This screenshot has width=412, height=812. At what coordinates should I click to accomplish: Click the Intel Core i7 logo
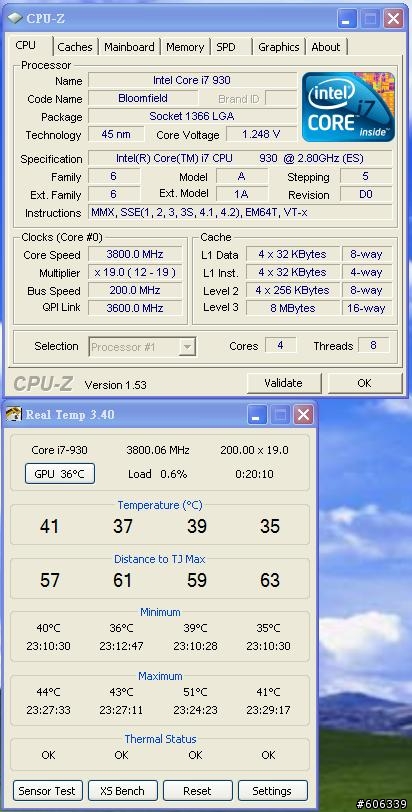pos(348,107)
